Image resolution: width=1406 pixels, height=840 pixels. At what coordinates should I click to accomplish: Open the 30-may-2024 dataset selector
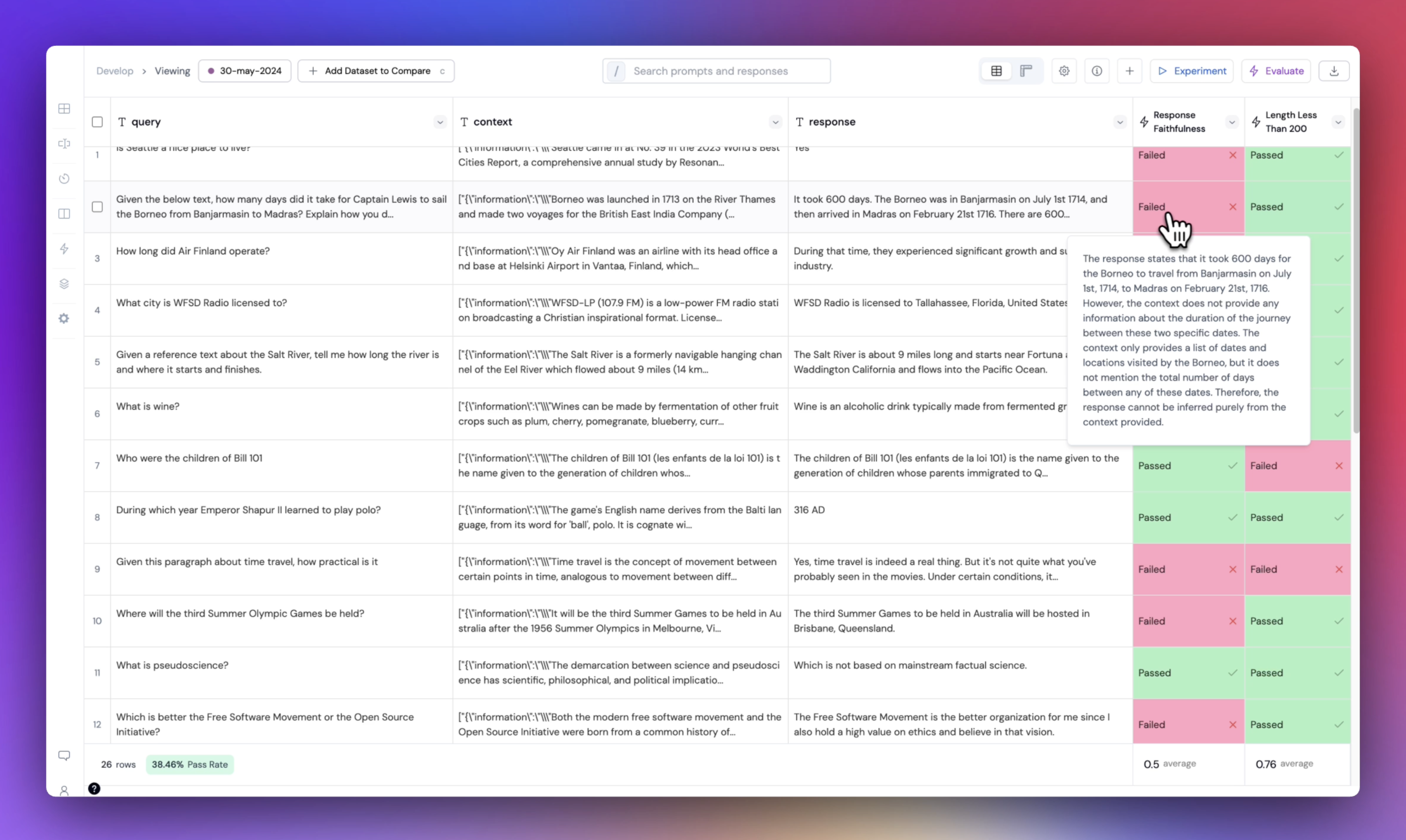coord(244,71)
